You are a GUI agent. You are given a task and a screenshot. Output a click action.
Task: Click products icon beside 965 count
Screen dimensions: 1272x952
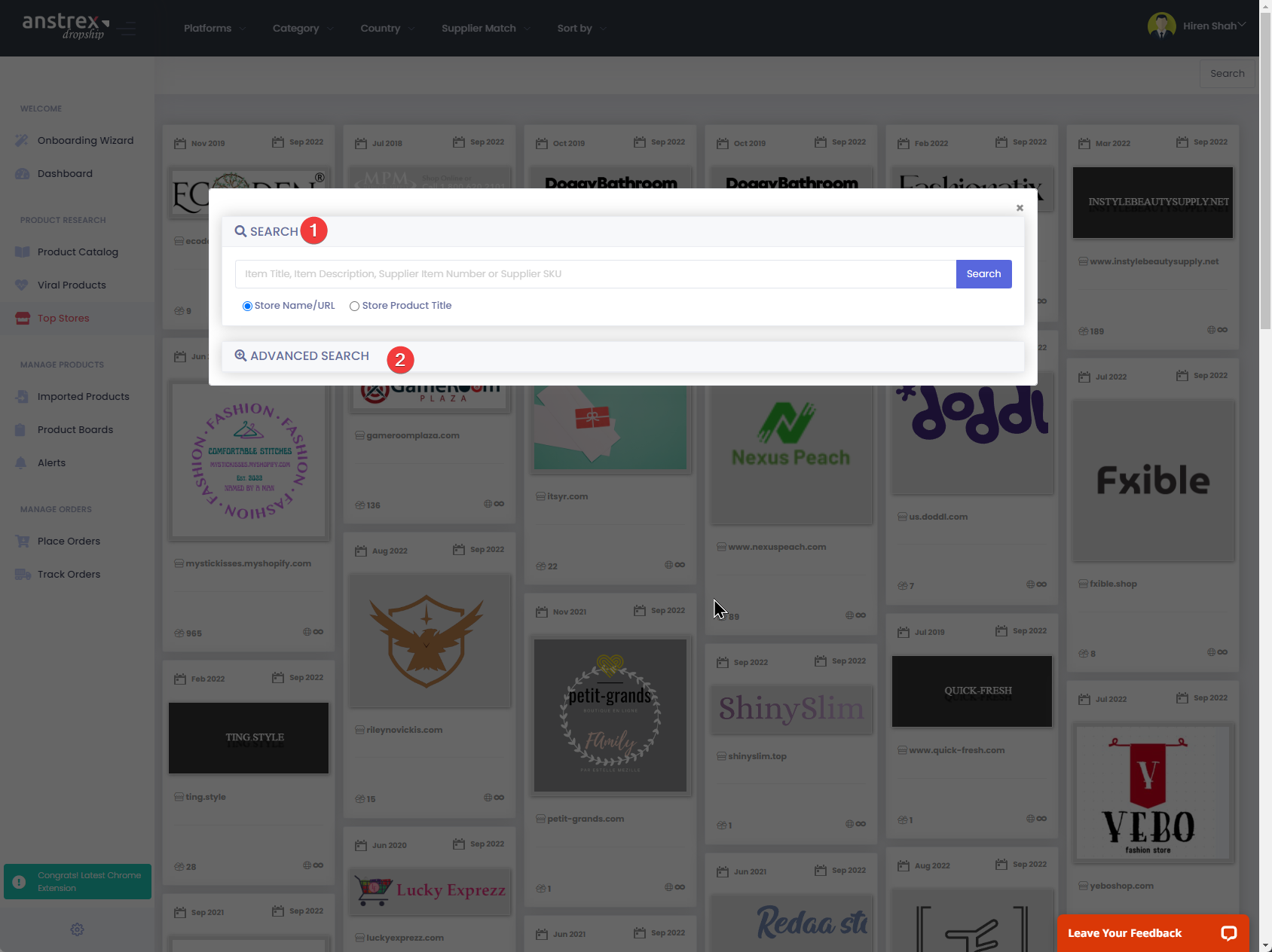click(179, 633)
